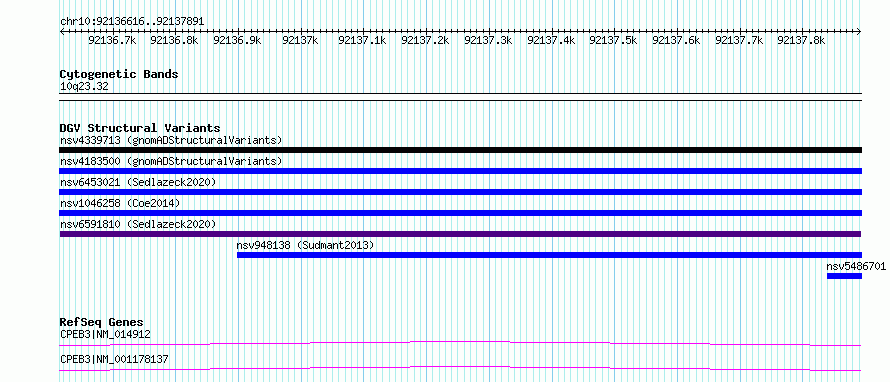Screen dimensions: 890x382
Task: Click ruler tick label 92137.1k
Action: 362,40
